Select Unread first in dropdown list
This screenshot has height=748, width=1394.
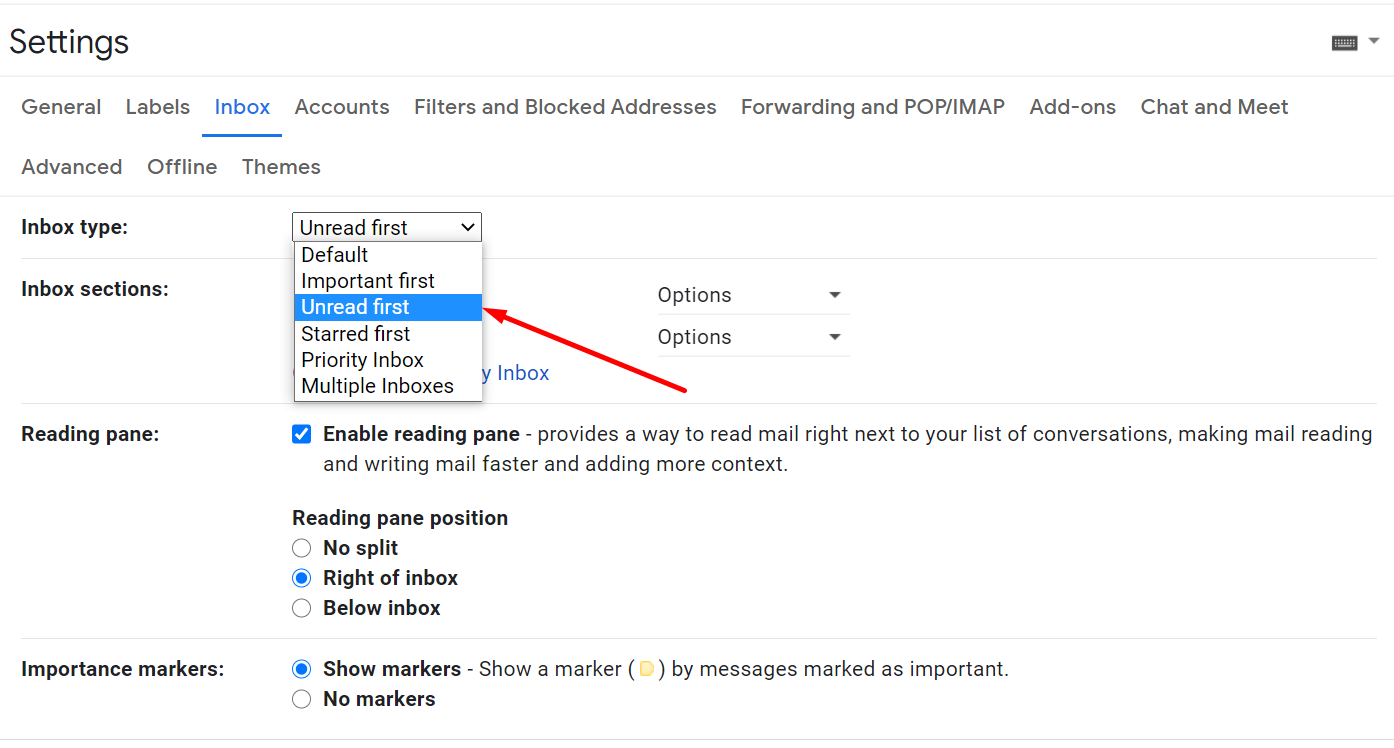pyautogui.click(x=388, y=307)
